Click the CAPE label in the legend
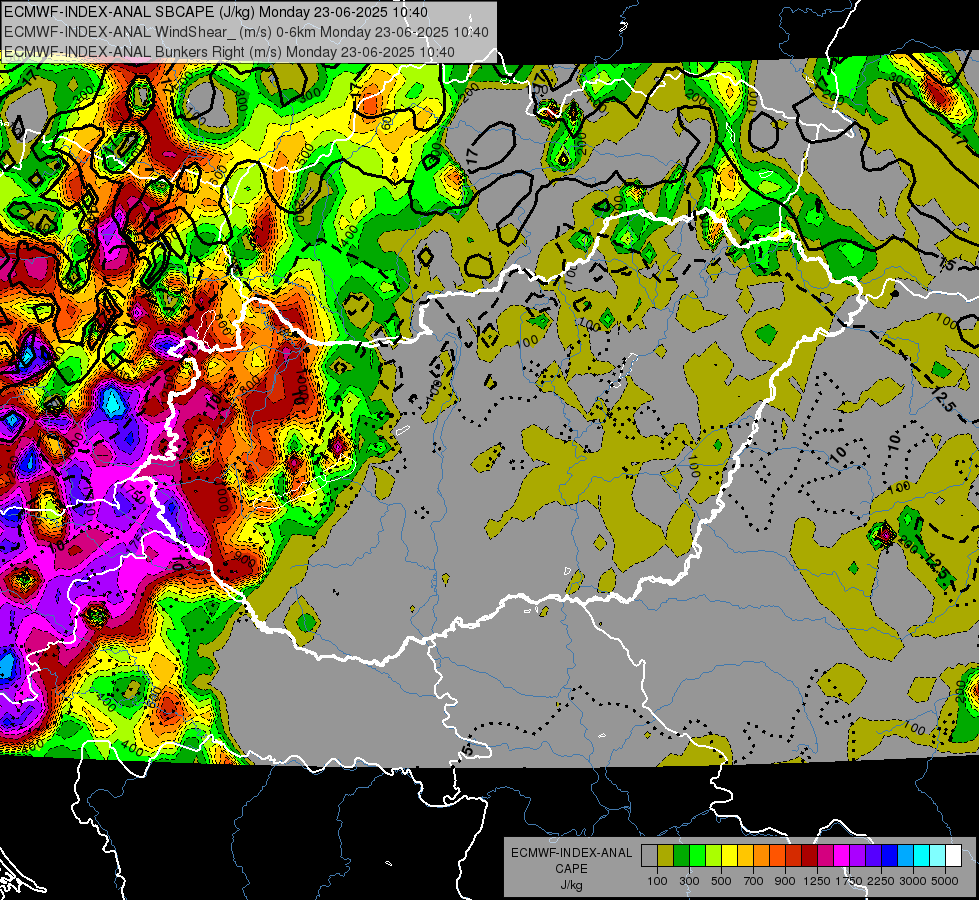The height and width of the screenshot is (900, 979). [x=571, y=868]
